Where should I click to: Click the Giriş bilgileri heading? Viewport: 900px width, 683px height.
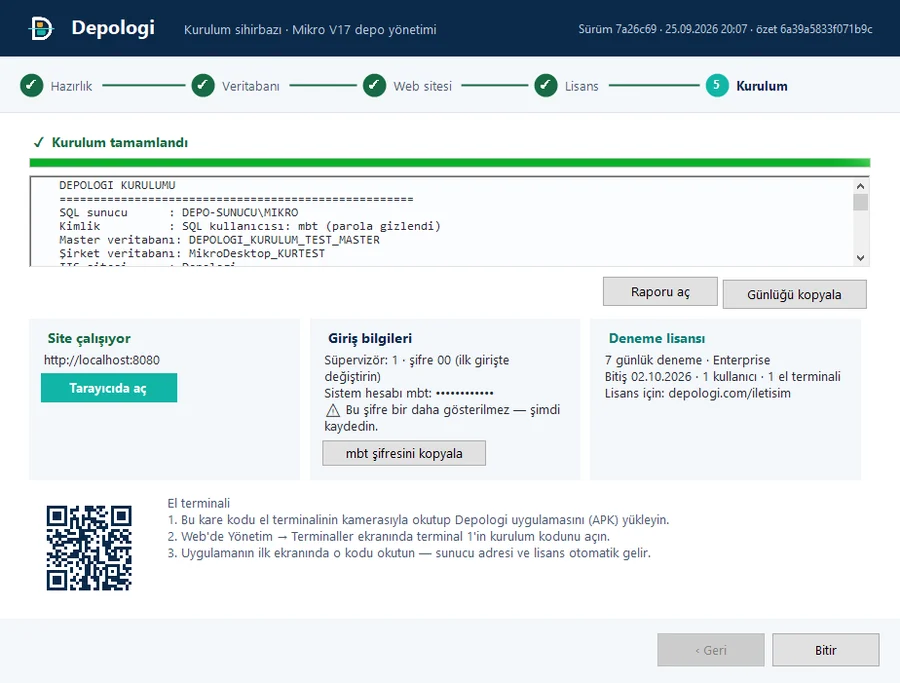pyautogui.click(x=370, y=339)
